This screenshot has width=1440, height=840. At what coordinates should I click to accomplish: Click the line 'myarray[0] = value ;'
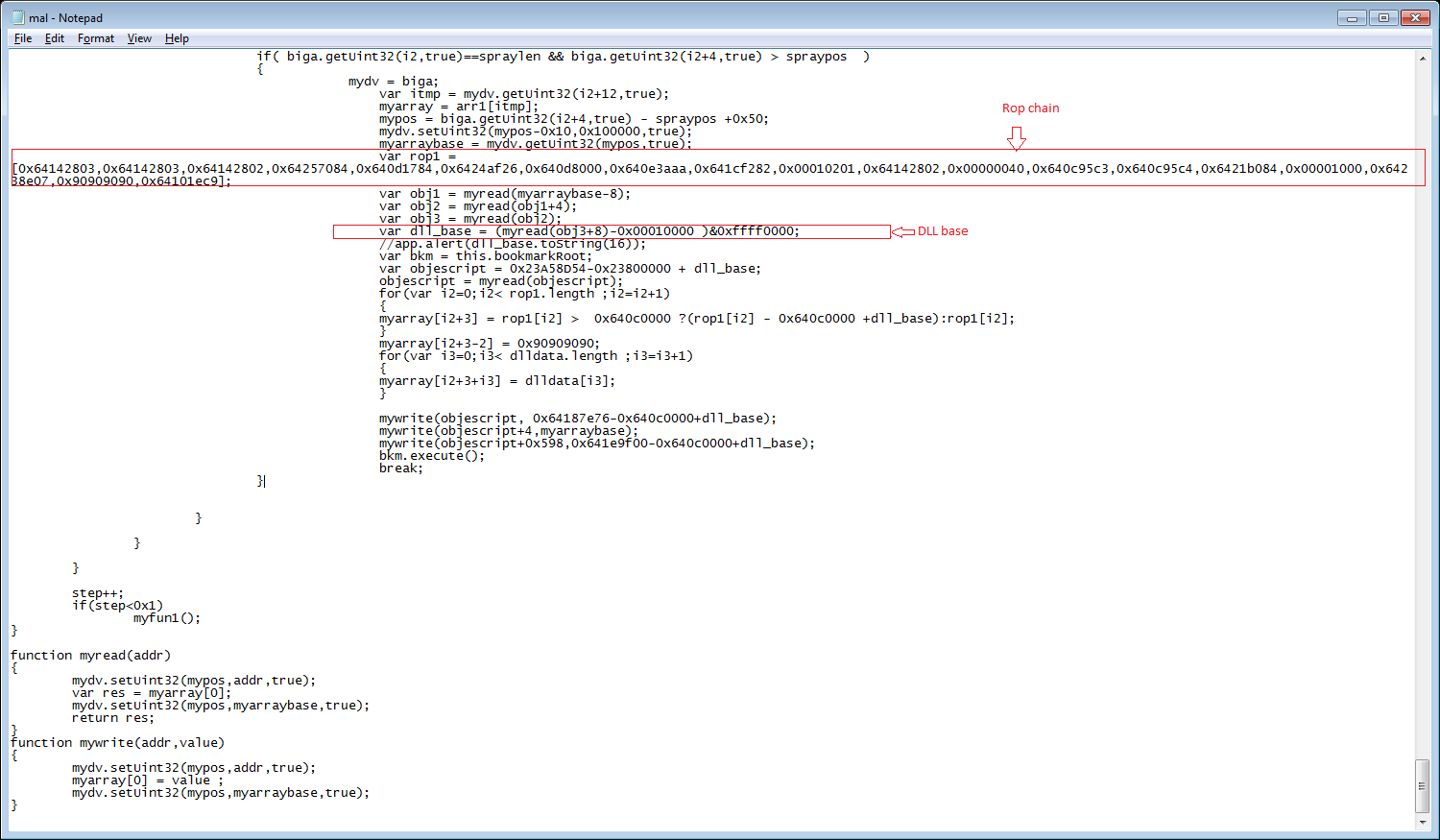pyautogui.click(x=148, y=780)
